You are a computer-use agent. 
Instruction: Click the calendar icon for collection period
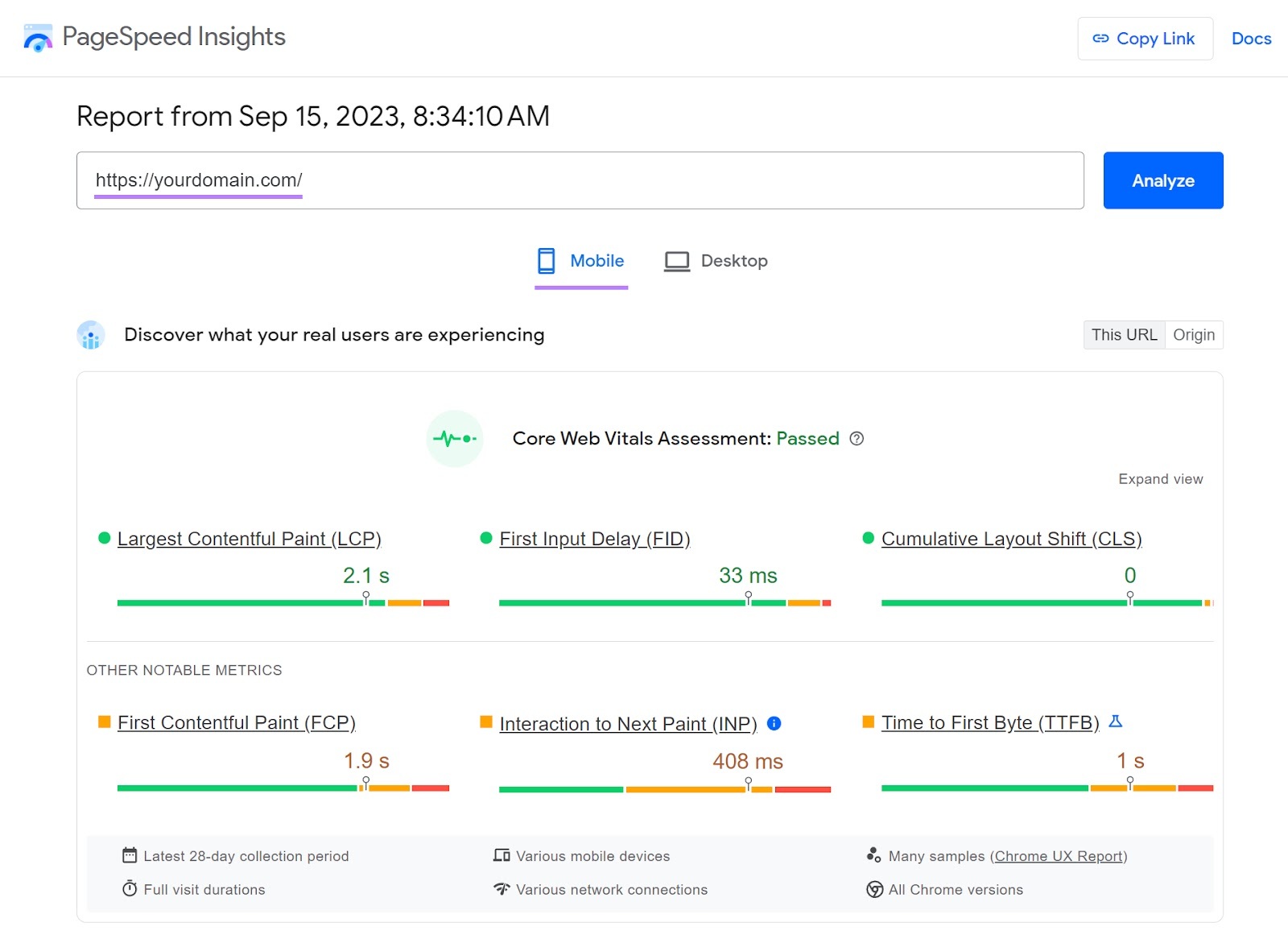pos(130,855)
